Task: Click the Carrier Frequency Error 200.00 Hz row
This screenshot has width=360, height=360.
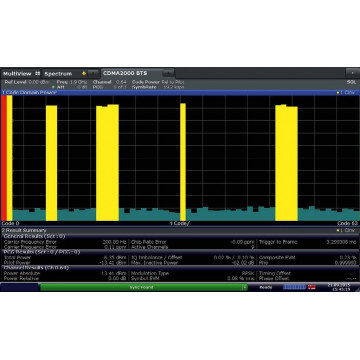Action: [x=65, y=242]
